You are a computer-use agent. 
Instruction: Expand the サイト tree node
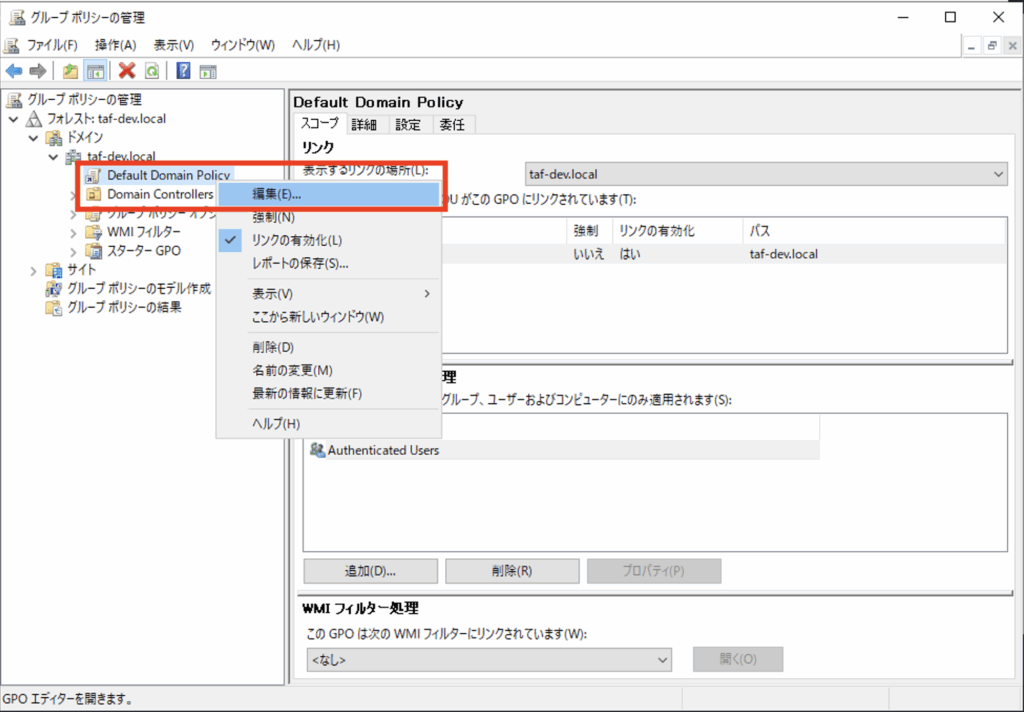[33, 271]
